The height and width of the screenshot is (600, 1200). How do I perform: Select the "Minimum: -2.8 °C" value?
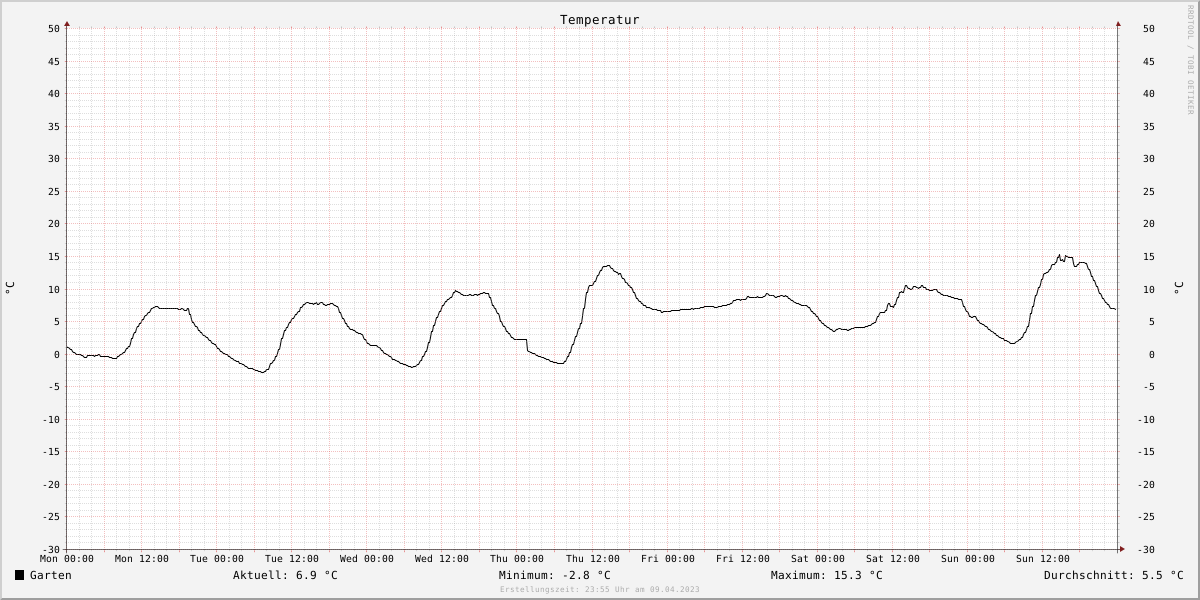tap(554, 575)
